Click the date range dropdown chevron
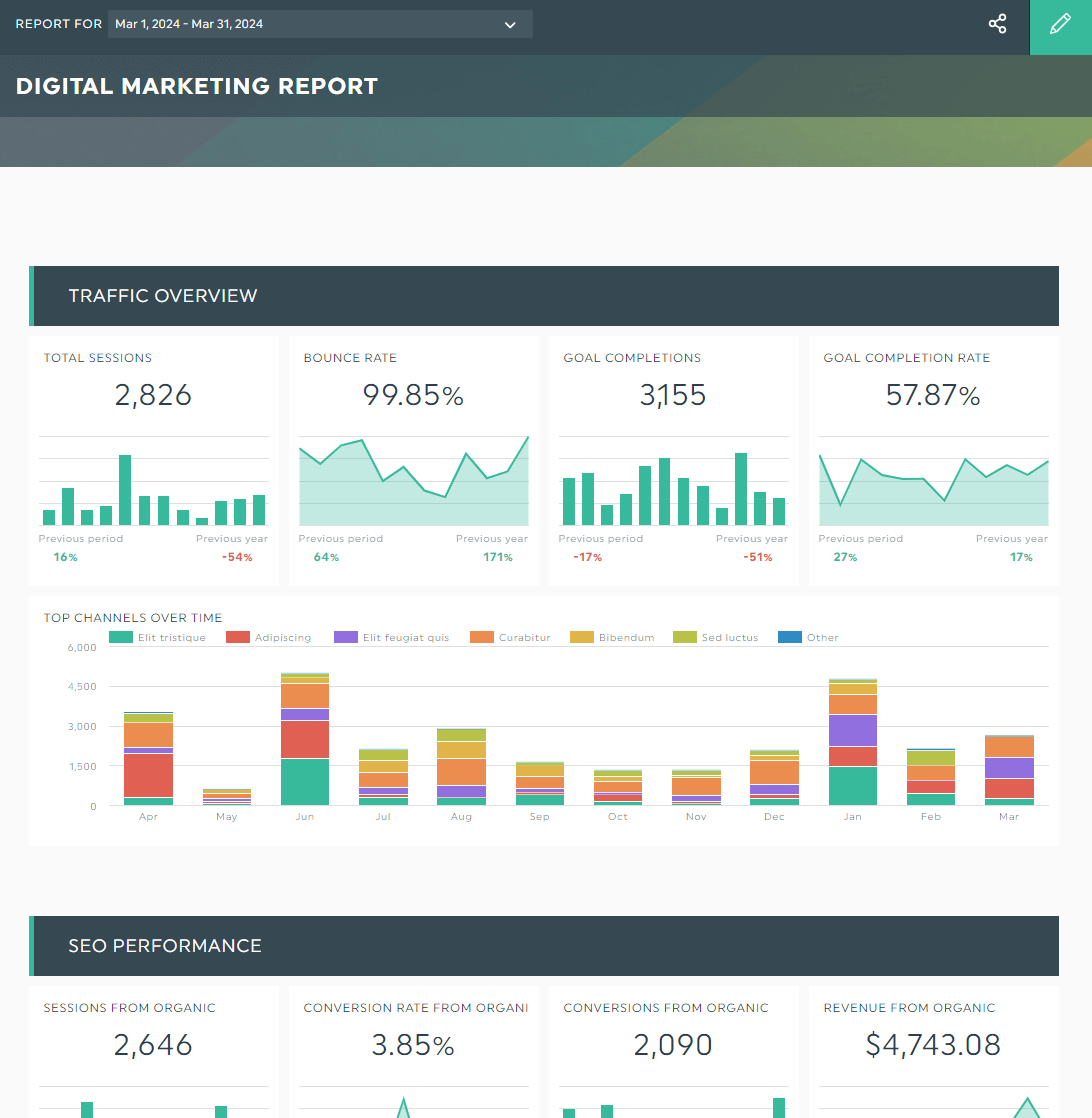Viewport: 1092px width, 1118px height. pyautogui.click(x=510, y=25)
